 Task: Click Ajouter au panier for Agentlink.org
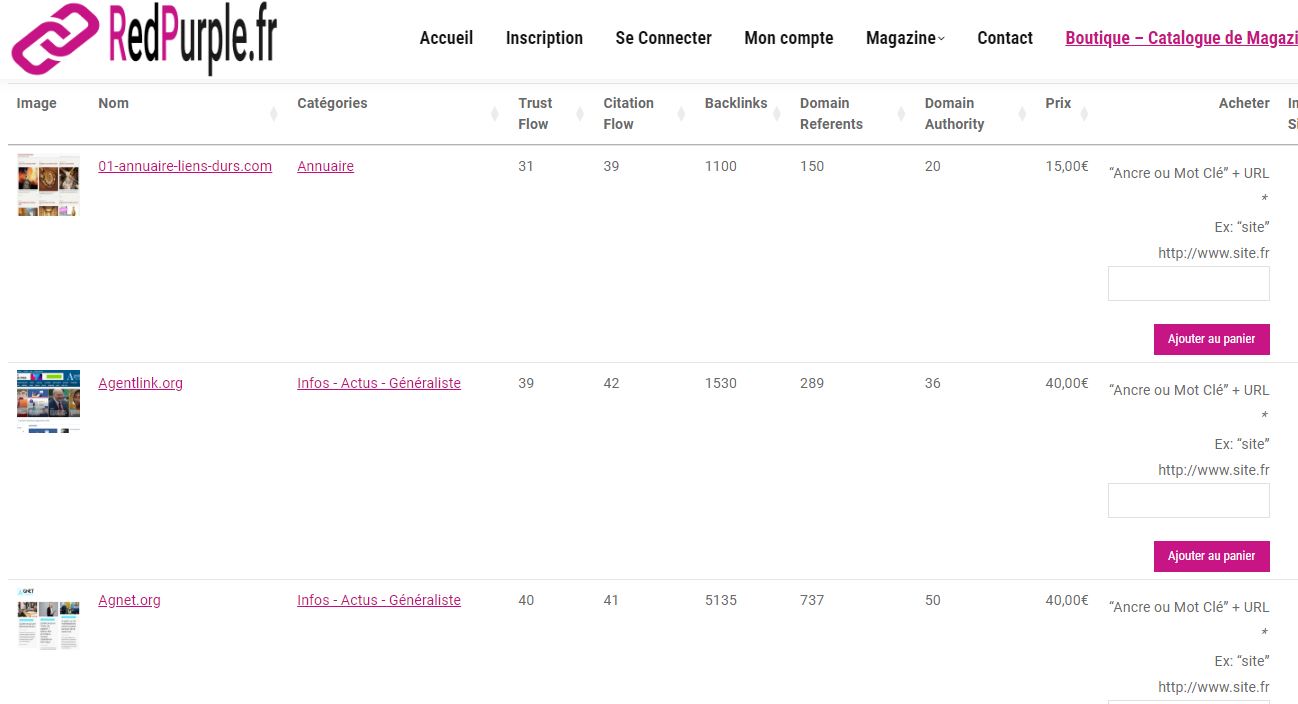(x=1211, y=556)
